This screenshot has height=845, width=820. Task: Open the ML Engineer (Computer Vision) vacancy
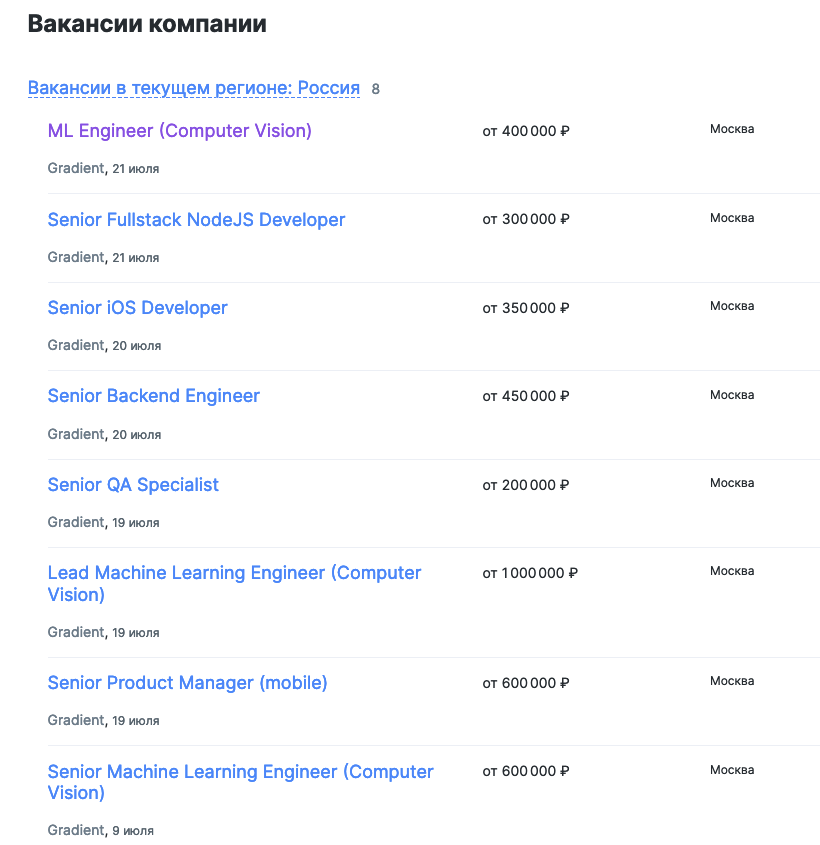click(180, 131)
